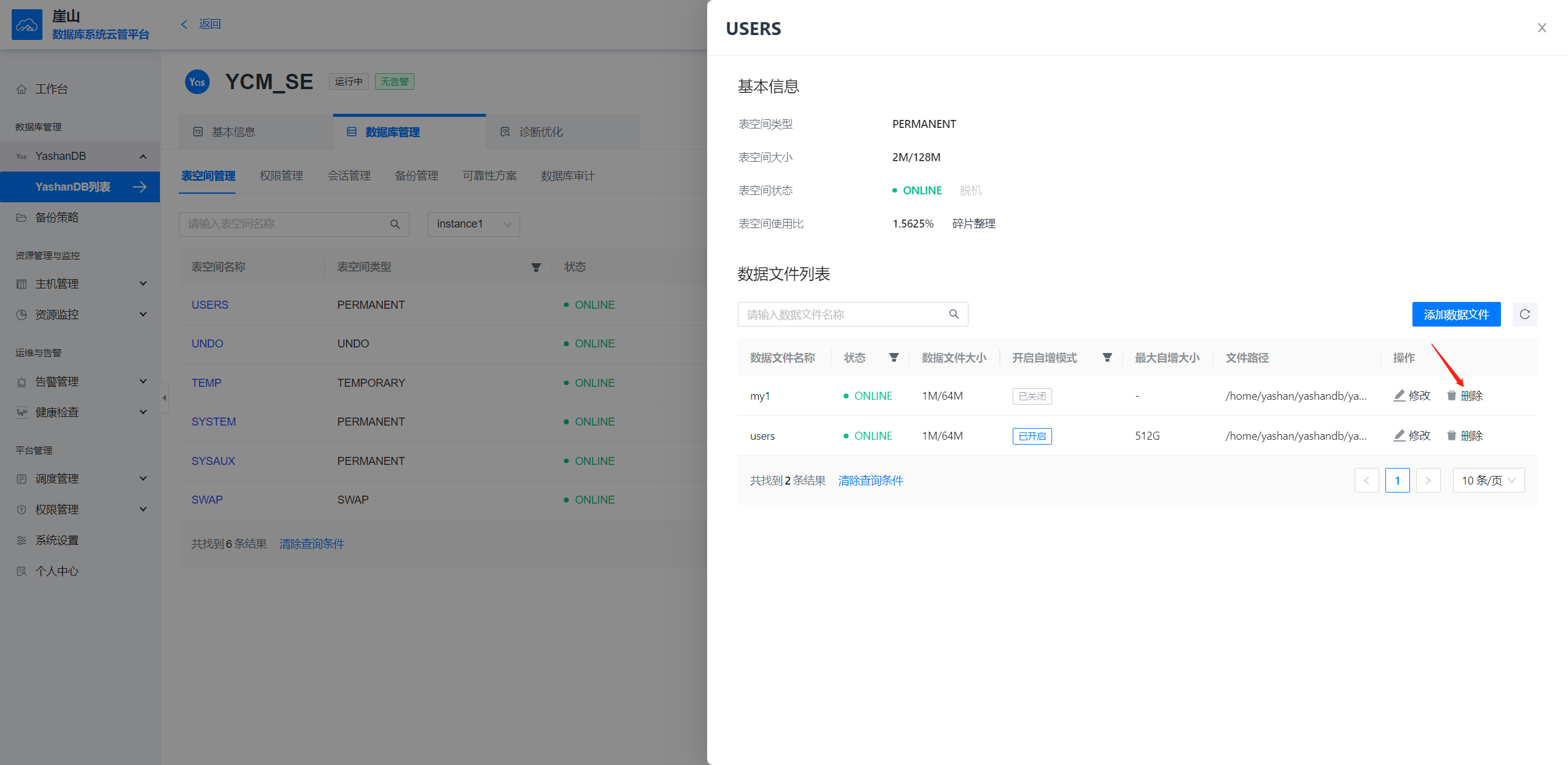Click 碎片整理 next to usage ratio

coord(973,224)
